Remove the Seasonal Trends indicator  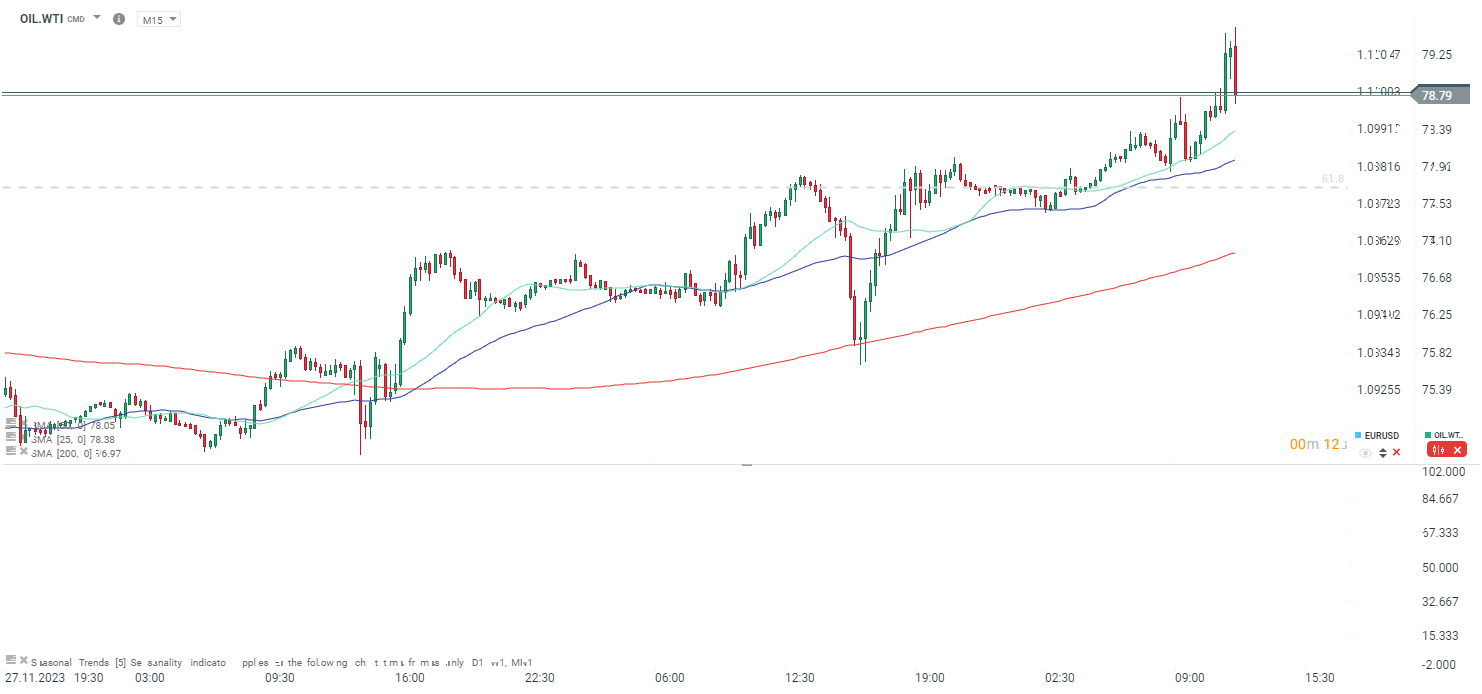pyautogui.click(x=22, y=661)
